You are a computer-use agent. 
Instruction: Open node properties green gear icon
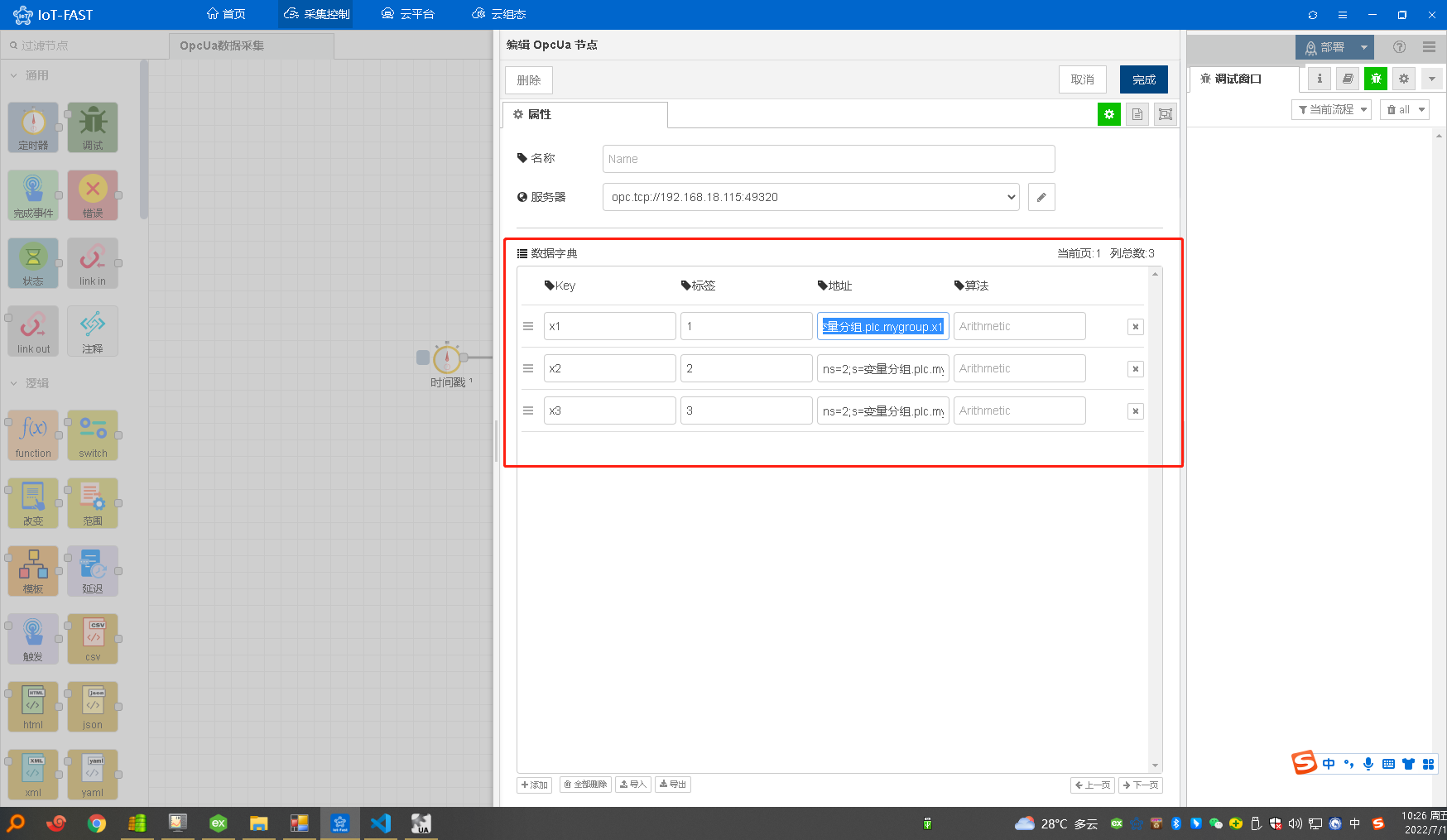click(x=1109, y=114)
